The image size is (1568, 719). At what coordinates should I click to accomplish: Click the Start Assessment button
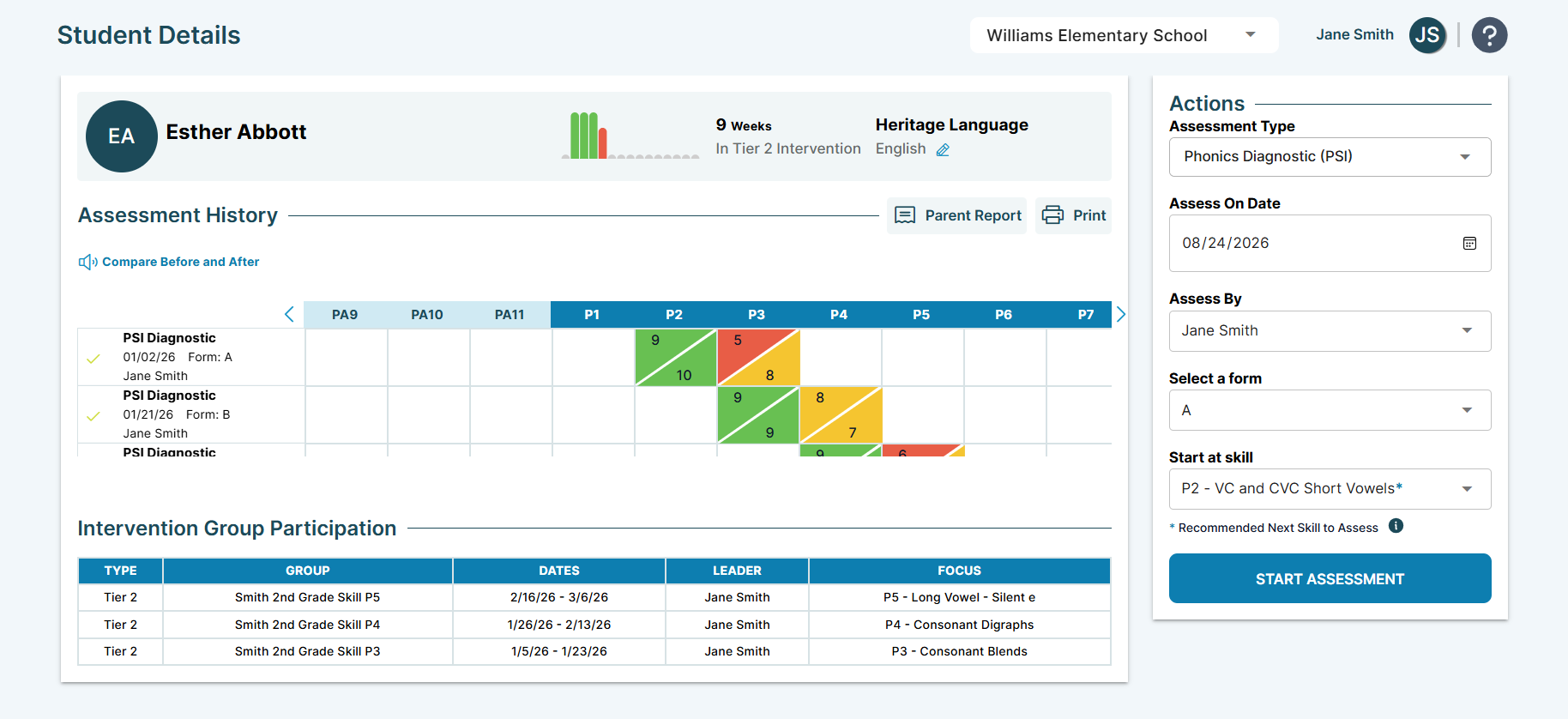click(x=1330, y=578)
